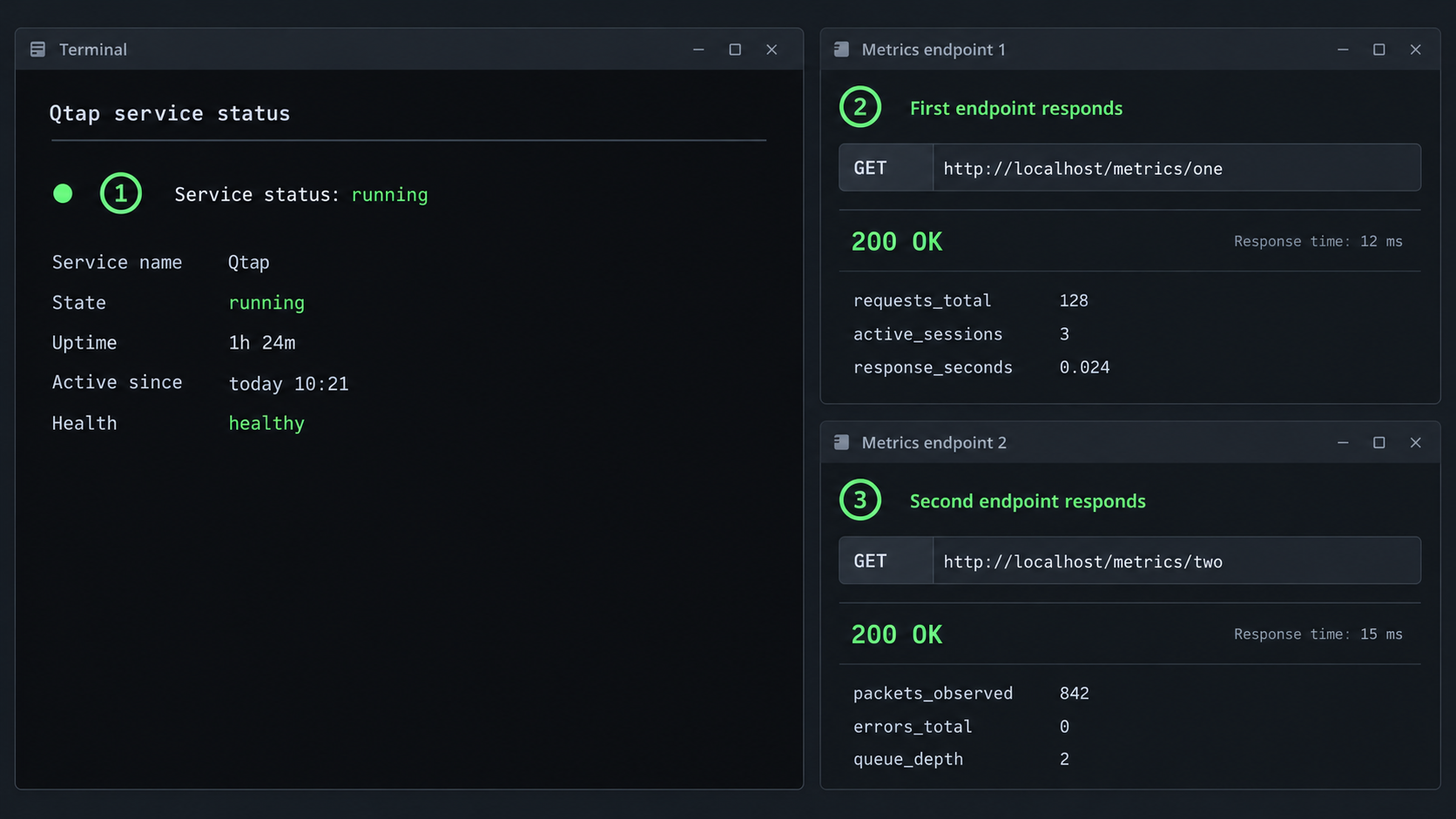Viewport: 1456px width, 819px height.
Task: Maximize the Metrics endpoint 2 window
Action: tap(1379, 442)
